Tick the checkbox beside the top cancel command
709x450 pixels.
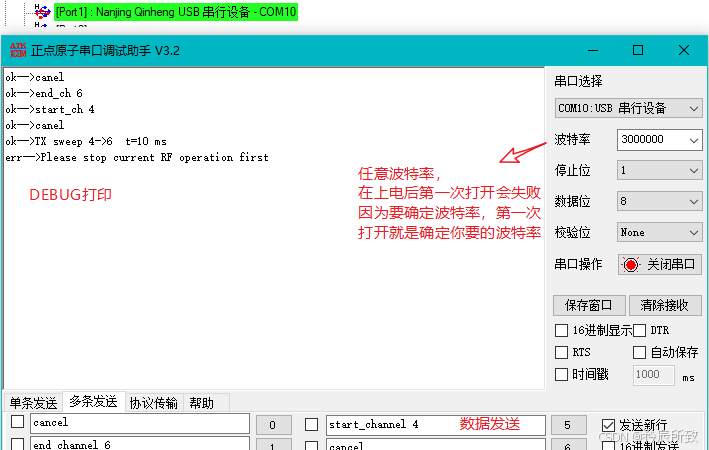[18, 422]
